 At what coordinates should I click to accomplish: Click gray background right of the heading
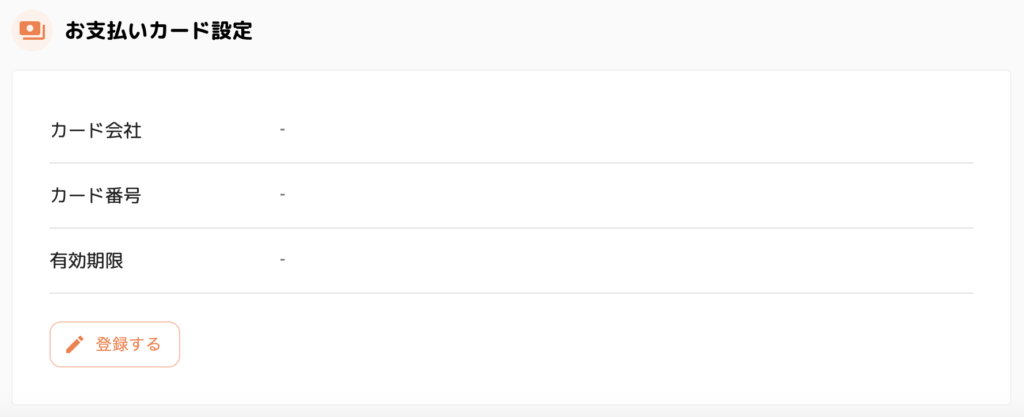(640, 31)
